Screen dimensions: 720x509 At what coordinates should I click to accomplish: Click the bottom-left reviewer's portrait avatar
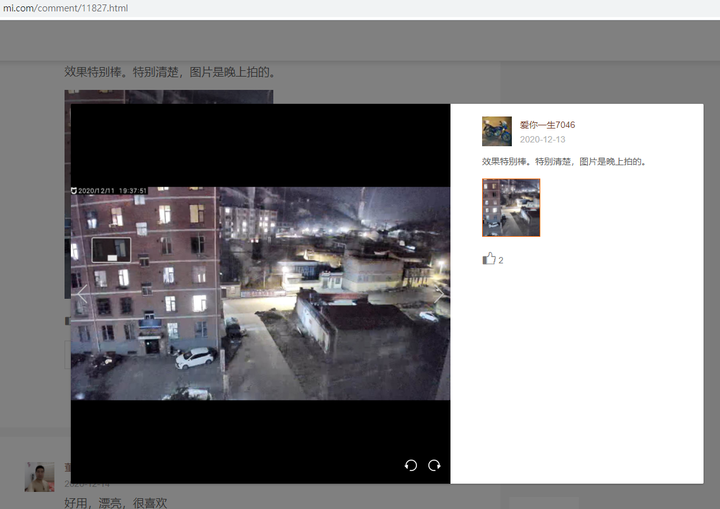point(39,477)
